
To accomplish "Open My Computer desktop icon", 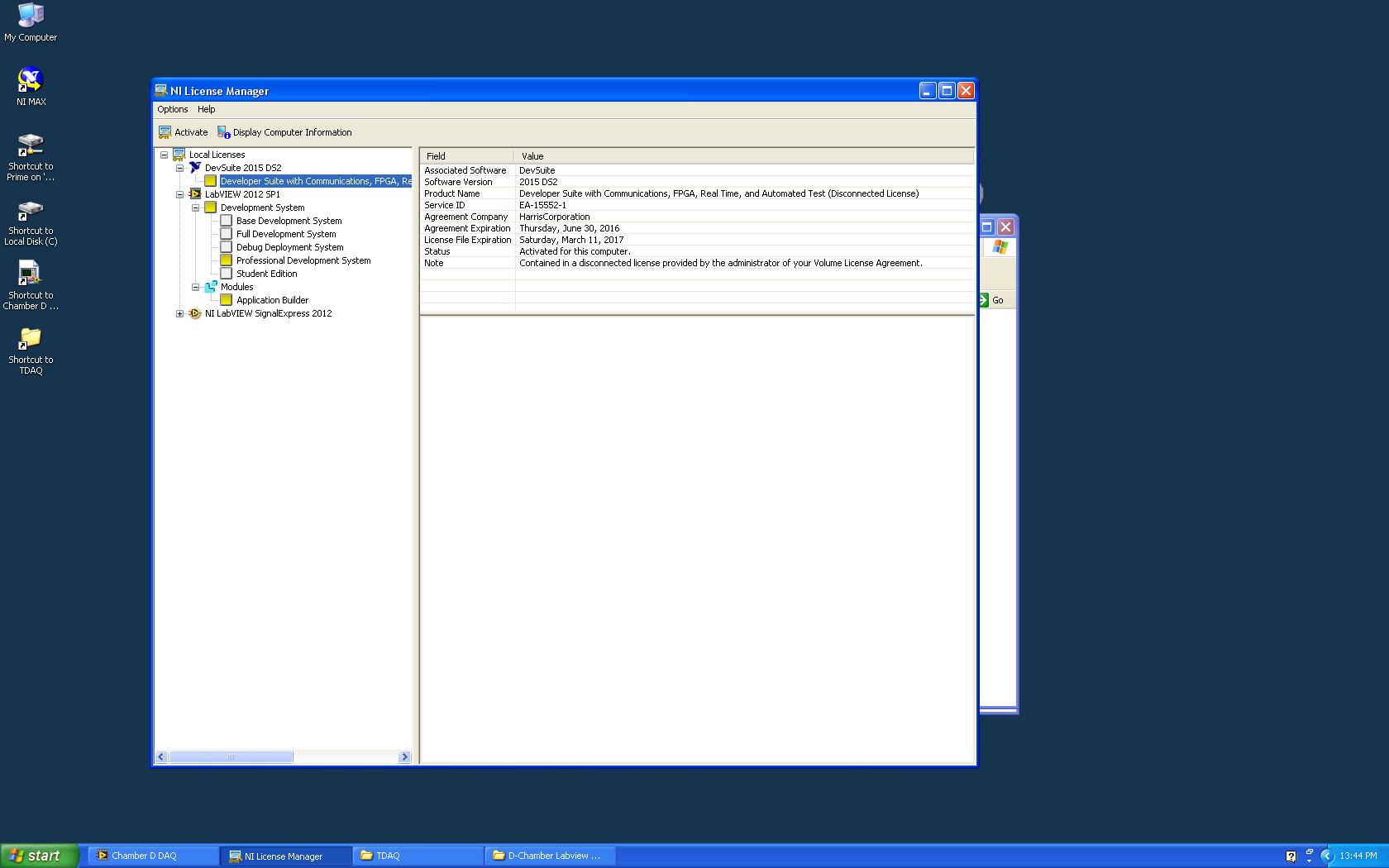I will click(31, 22).
